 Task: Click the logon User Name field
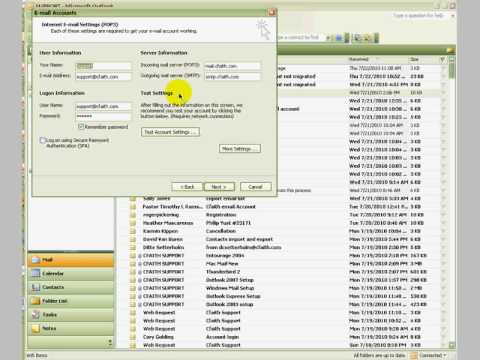pos(103,106)
